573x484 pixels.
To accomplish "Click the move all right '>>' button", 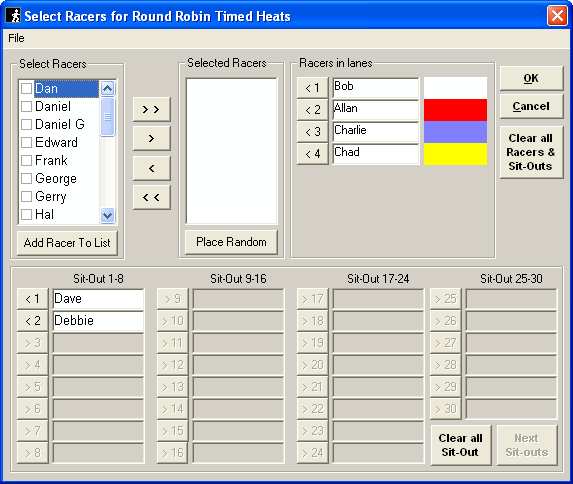I will (152, 109).
